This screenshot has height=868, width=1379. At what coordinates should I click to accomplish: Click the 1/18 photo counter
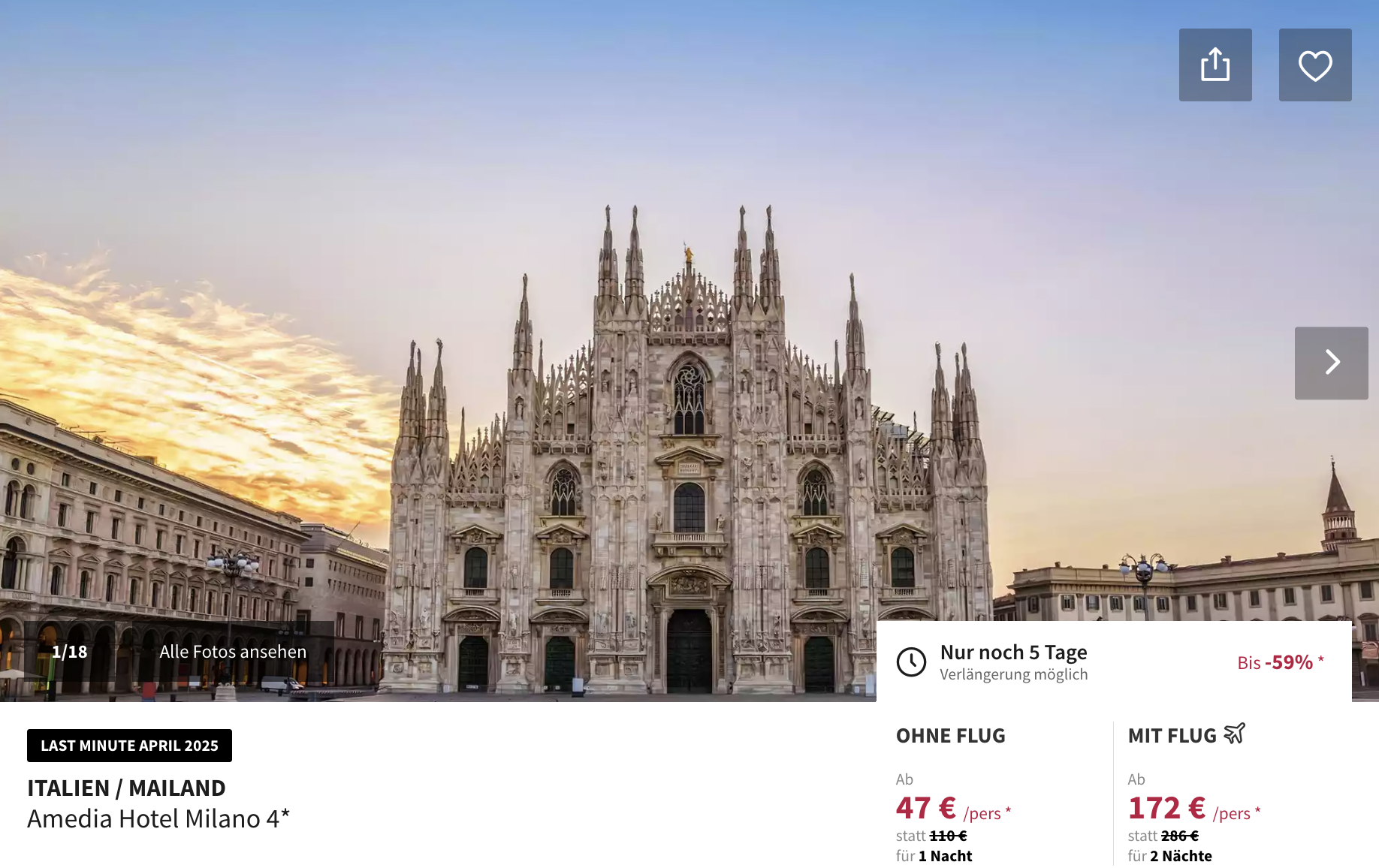point(69,651)
